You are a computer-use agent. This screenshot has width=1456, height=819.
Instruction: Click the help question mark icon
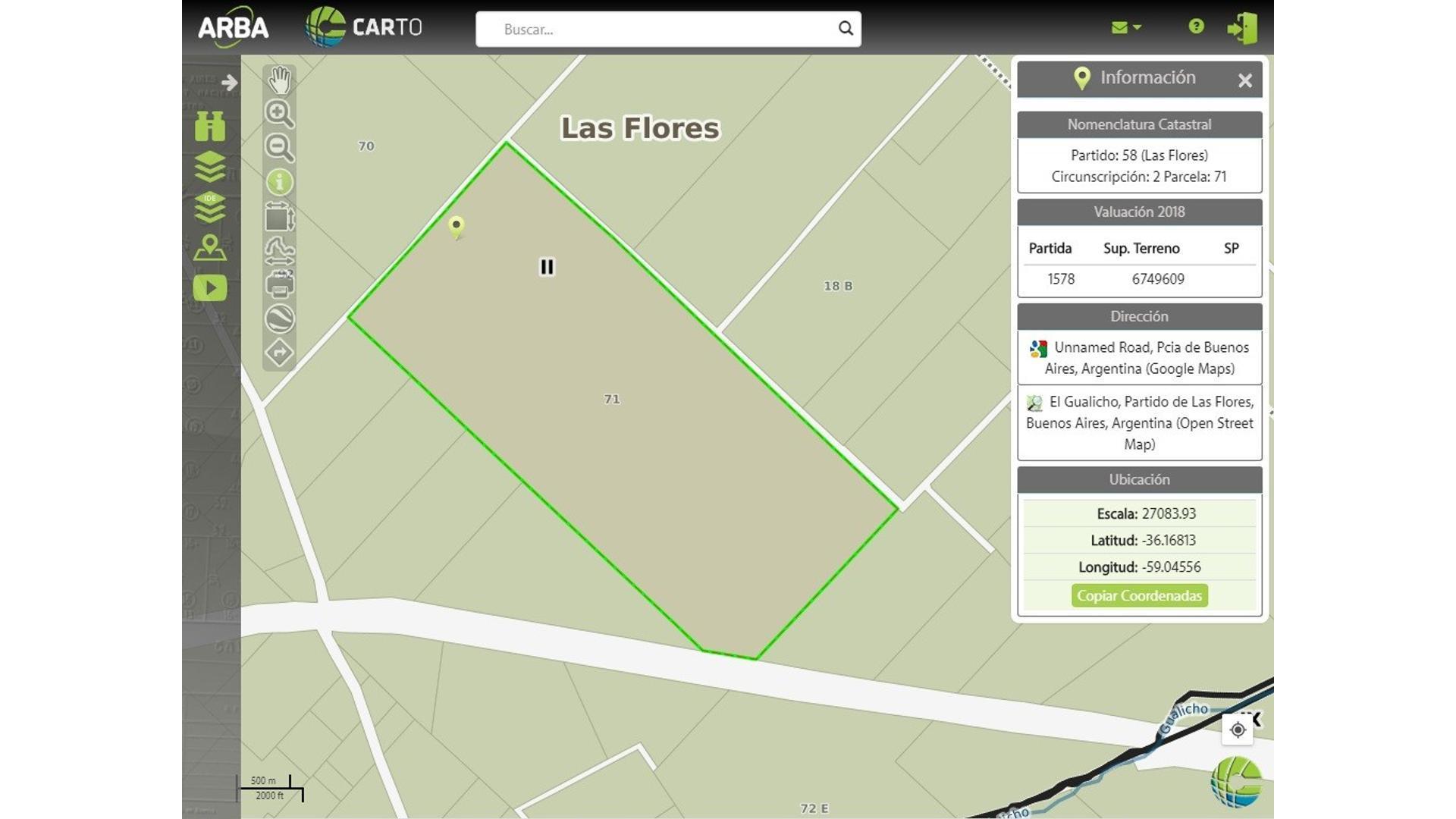pyautogui.click(x=1196, y=27)
